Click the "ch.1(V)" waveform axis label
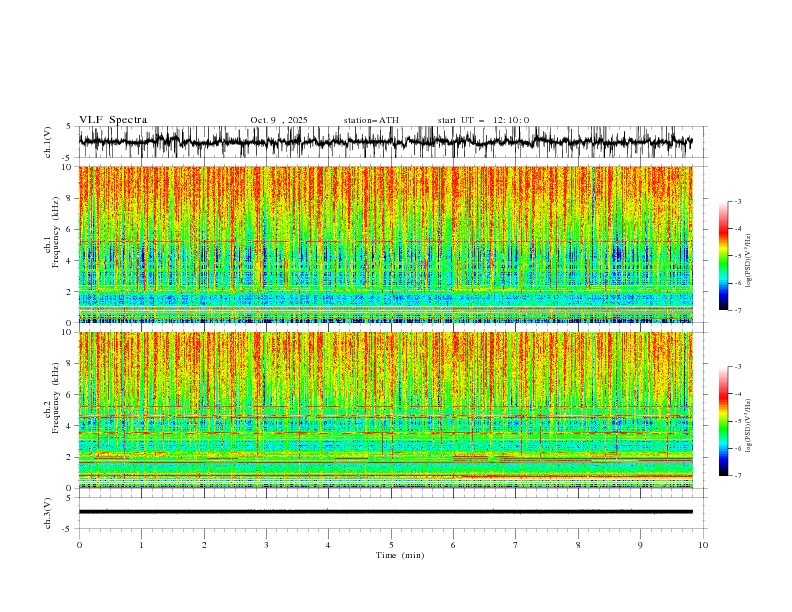The image size is (792, 612). tap(48, 142)
